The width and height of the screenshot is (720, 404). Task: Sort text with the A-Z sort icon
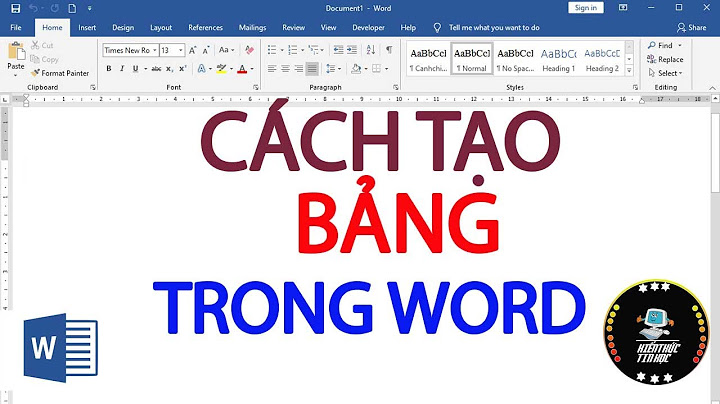click(371, 50)
